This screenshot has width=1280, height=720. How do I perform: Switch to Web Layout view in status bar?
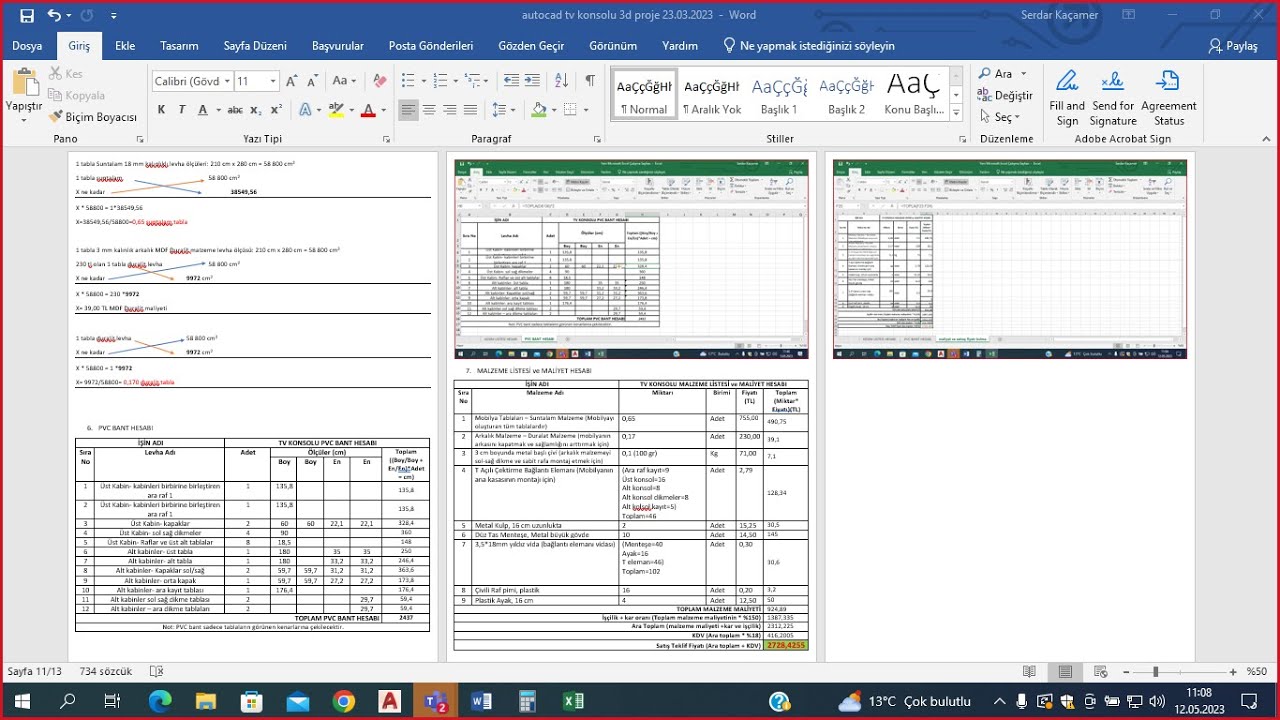point(1098,672)
